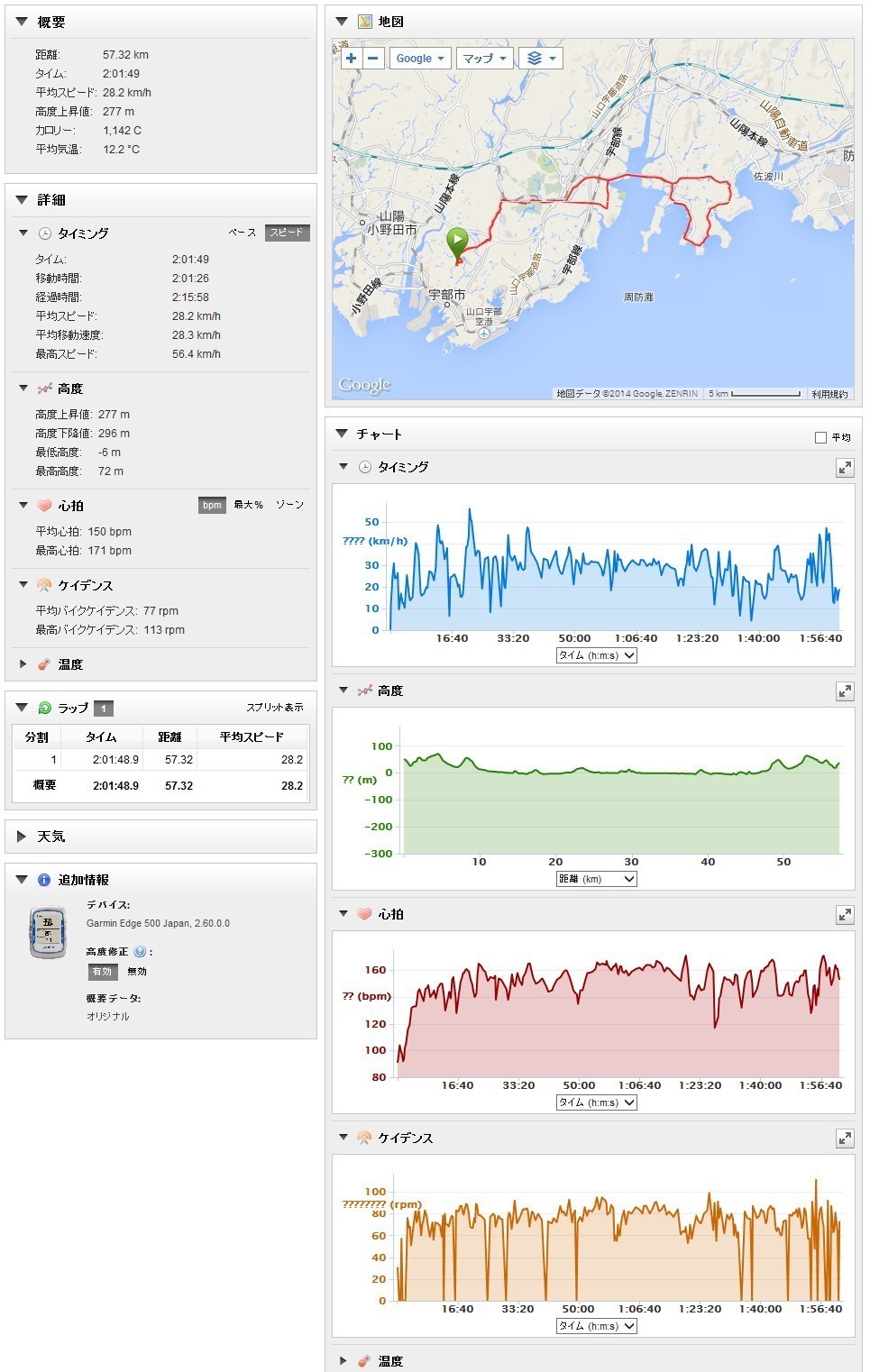Collapse the 高度 details section

click(23, 389)
